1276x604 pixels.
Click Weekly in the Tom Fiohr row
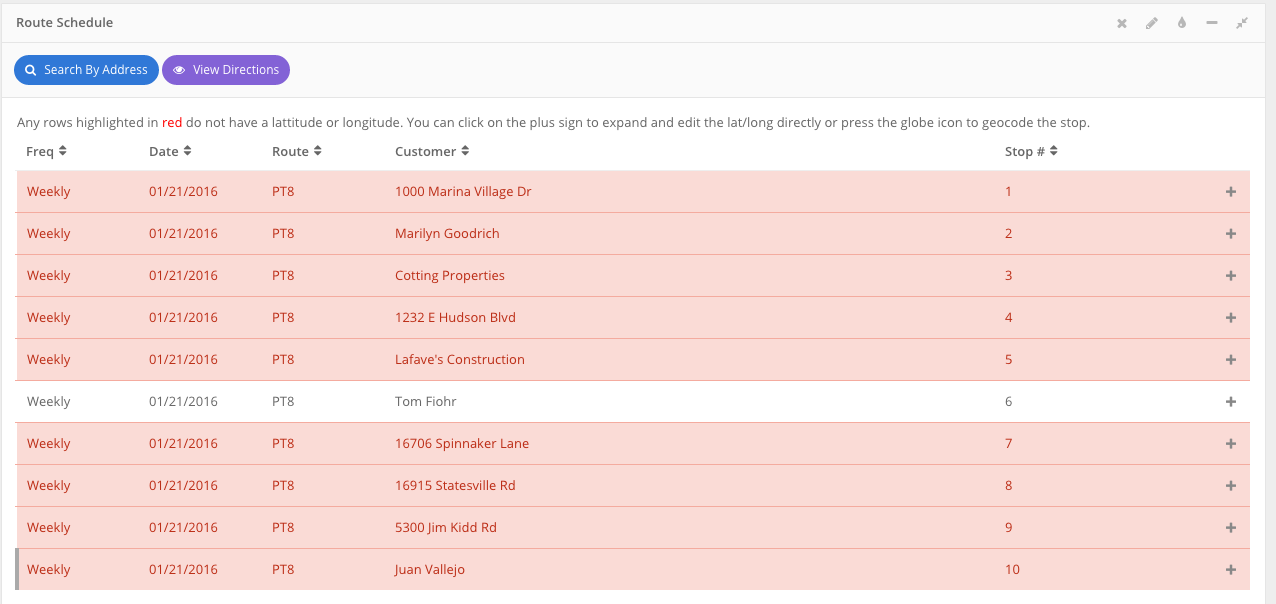coord(49,402)
